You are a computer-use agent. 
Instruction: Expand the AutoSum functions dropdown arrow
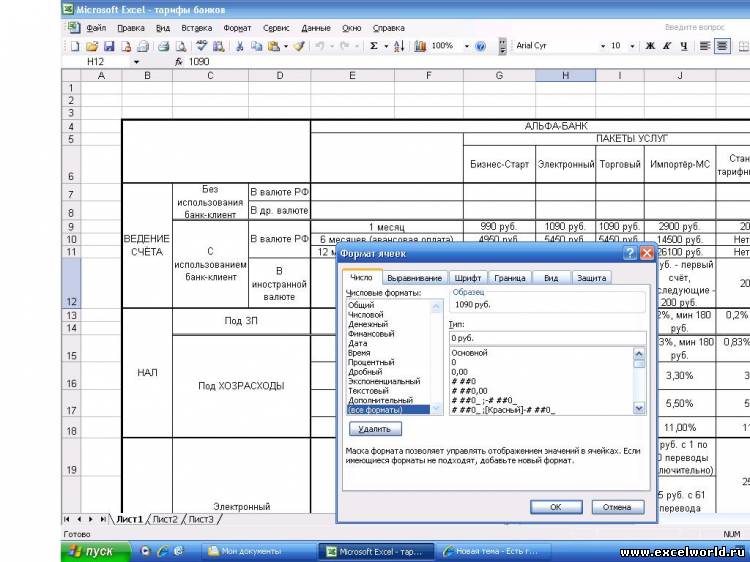click(386, 46)
